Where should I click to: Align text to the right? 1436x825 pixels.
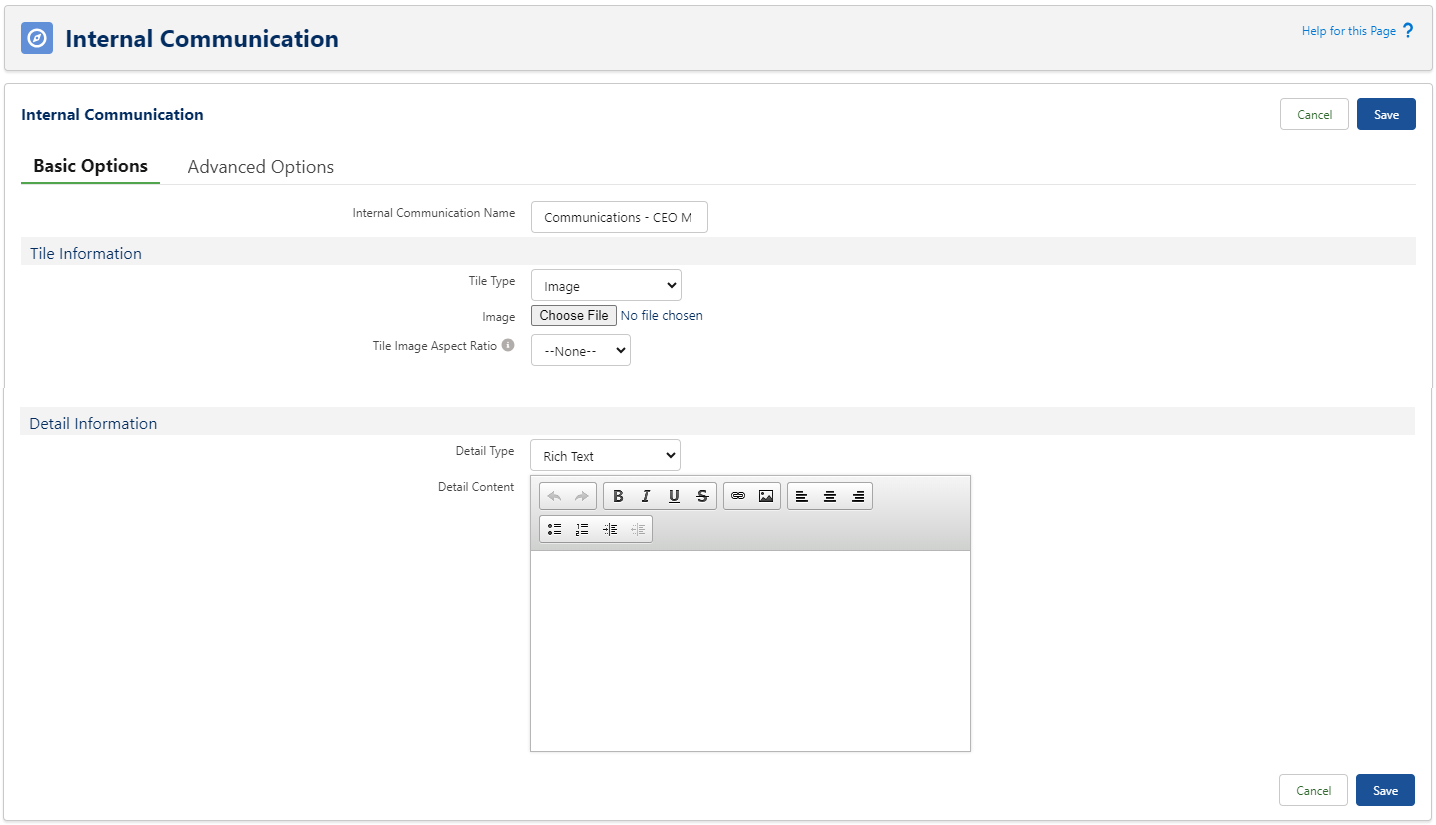(858, 496)
